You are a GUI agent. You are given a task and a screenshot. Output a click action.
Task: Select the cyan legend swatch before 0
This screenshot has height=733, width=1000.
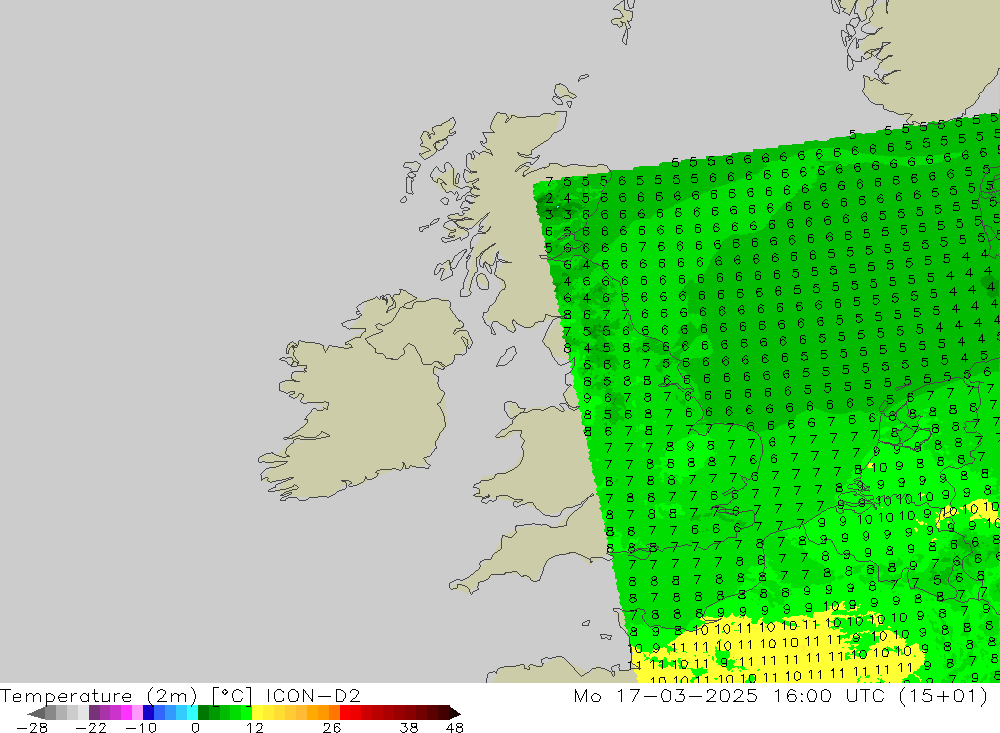tap(192, 713)
